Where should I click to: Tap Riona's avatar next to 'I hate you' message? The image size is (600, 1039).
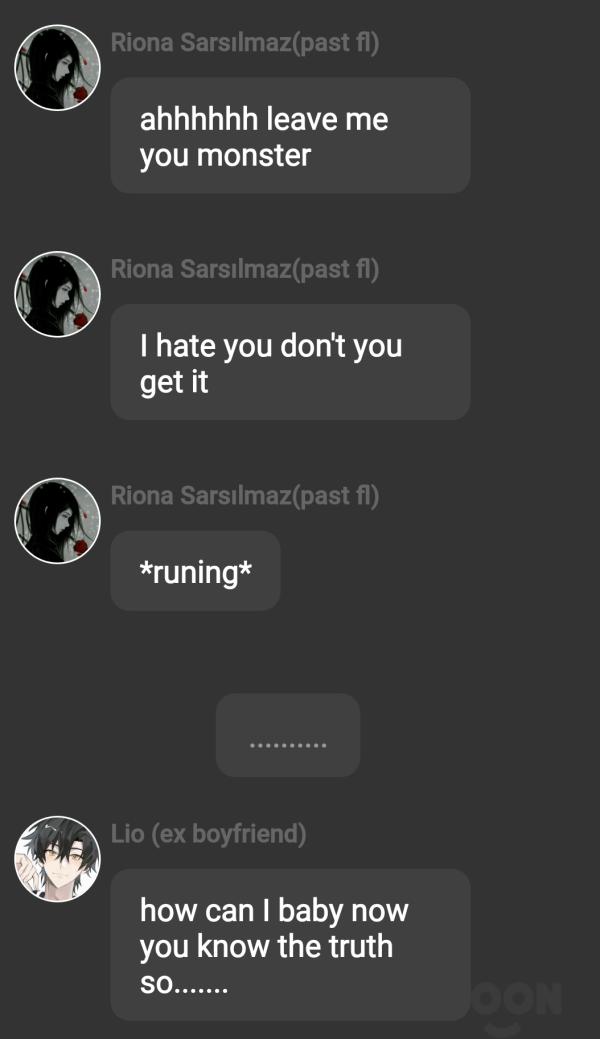[57, 294]
